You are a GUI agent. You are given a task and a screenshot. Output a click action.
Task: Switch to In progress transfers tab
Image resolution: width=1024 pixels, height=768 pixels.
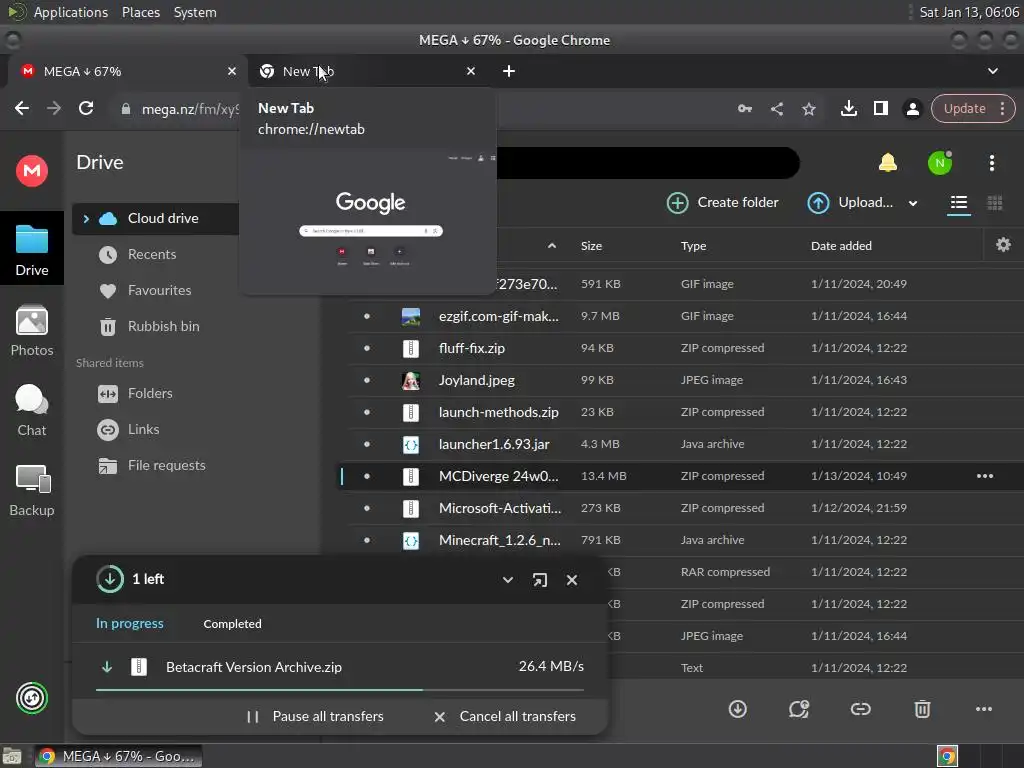[x=129, y=624]
